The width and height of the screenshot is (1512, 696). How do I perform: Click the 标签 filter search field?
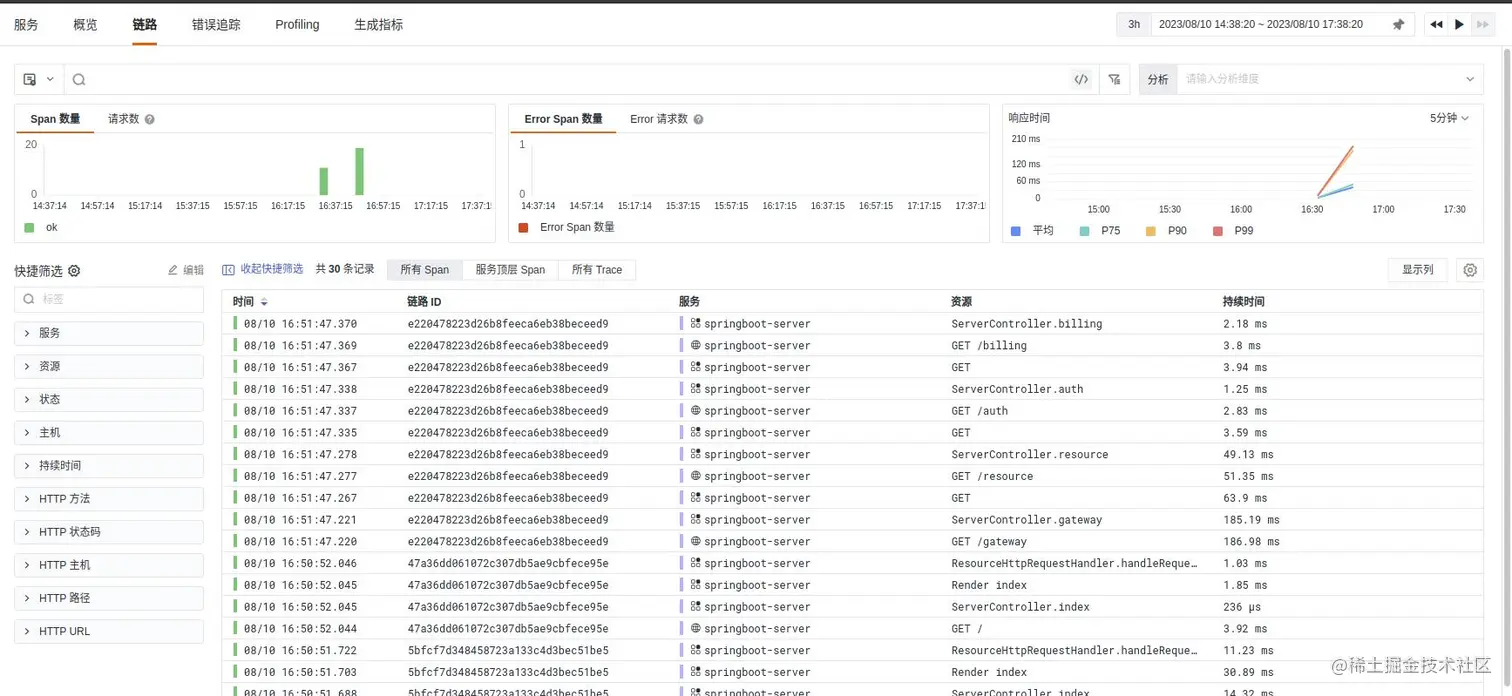click(x=109, y=298)
